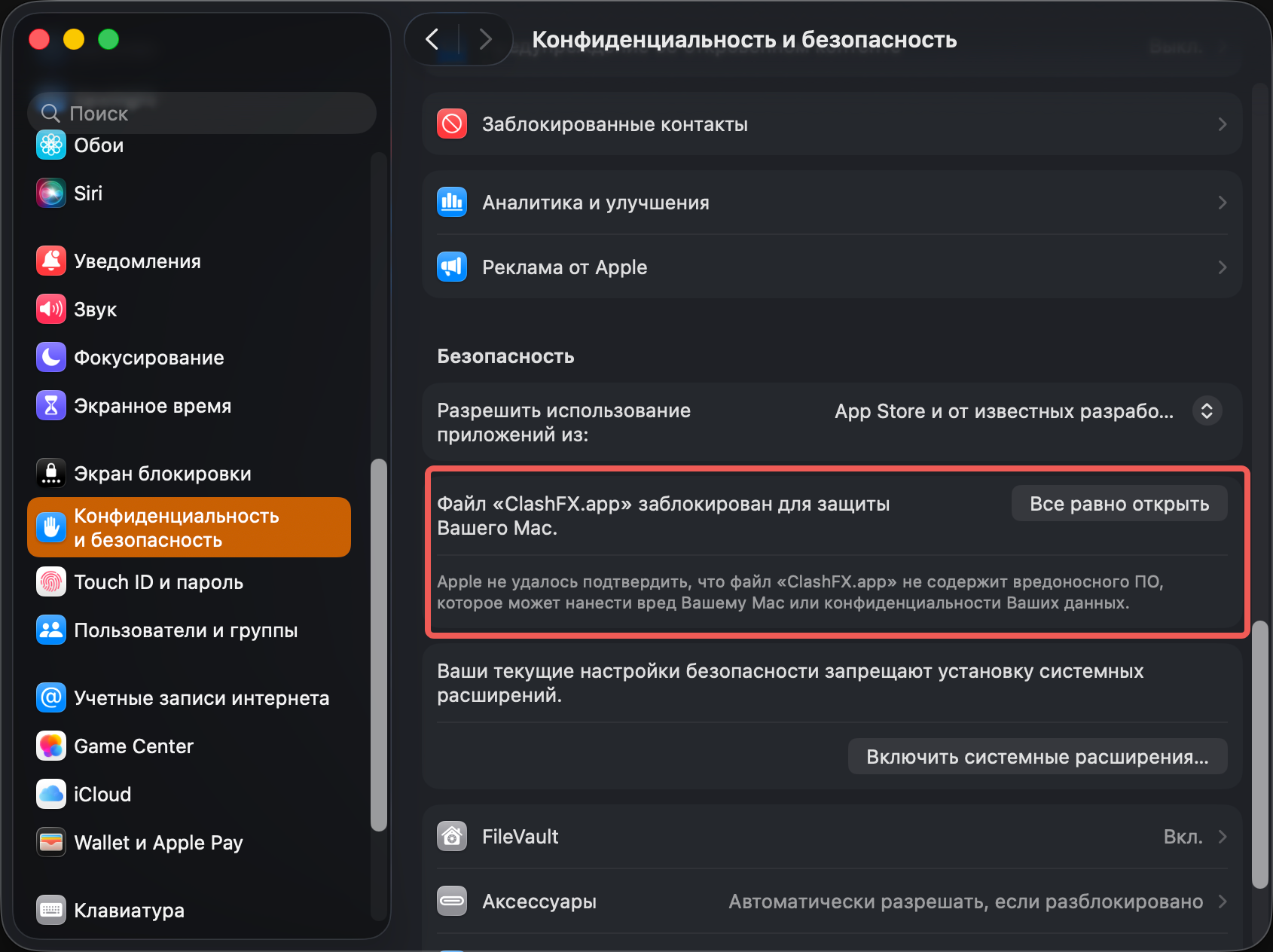This screenshot has width=1273, height=952.
Task: Expand the Реклама от Apple row
Action: pos(1223,267)
